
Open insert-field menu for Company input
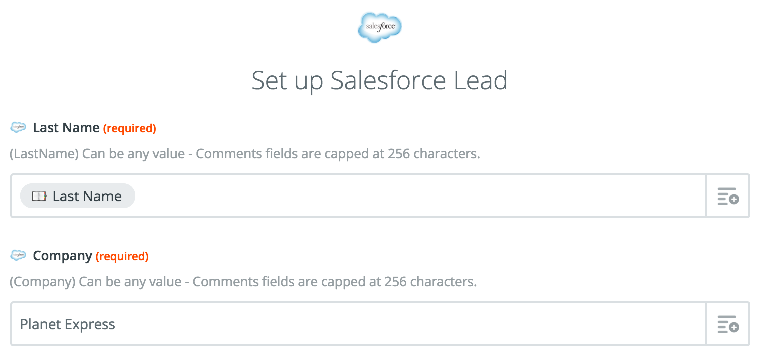tap(727, 324)
